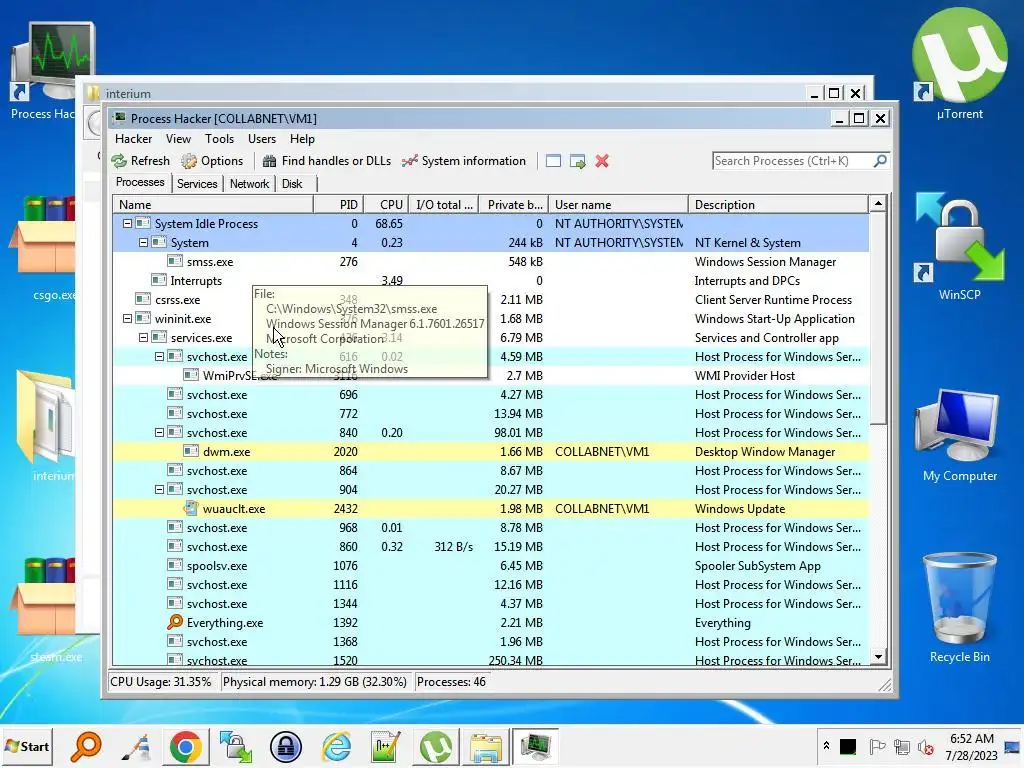1024x768 pixels.
Task: Click the CPU Usage status bar entry
Action: click(x=161, y=682)
